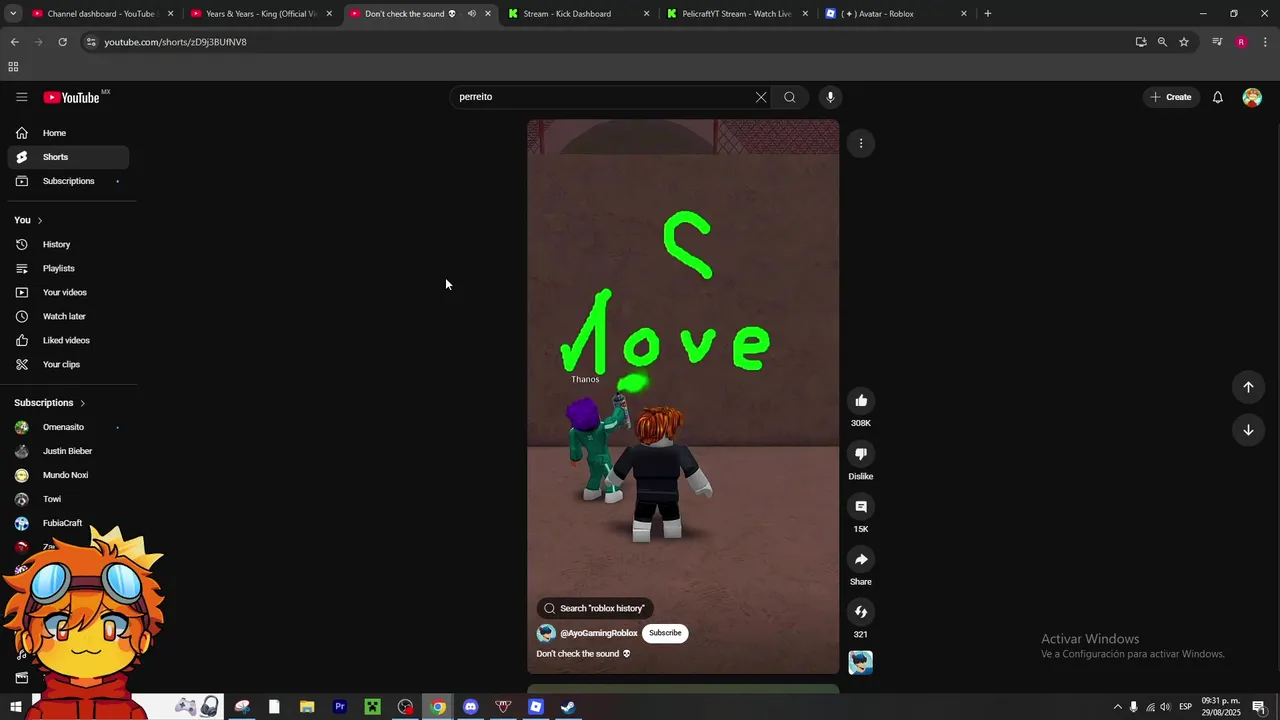
Task: Switch to Years & Years King tab
Action: 260,14
